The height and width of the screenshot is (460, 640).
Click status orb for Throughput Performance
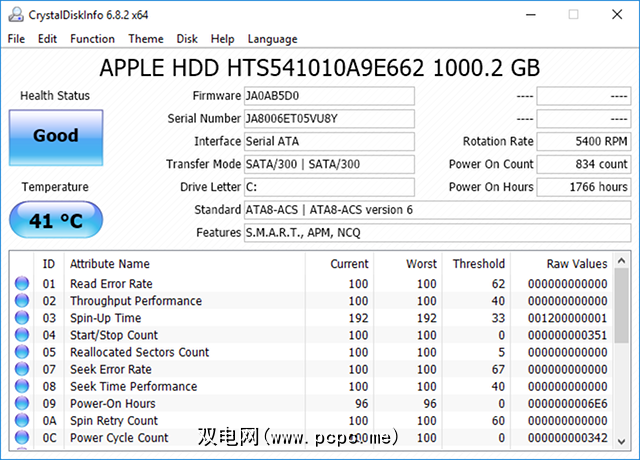(x=22, y=300)
